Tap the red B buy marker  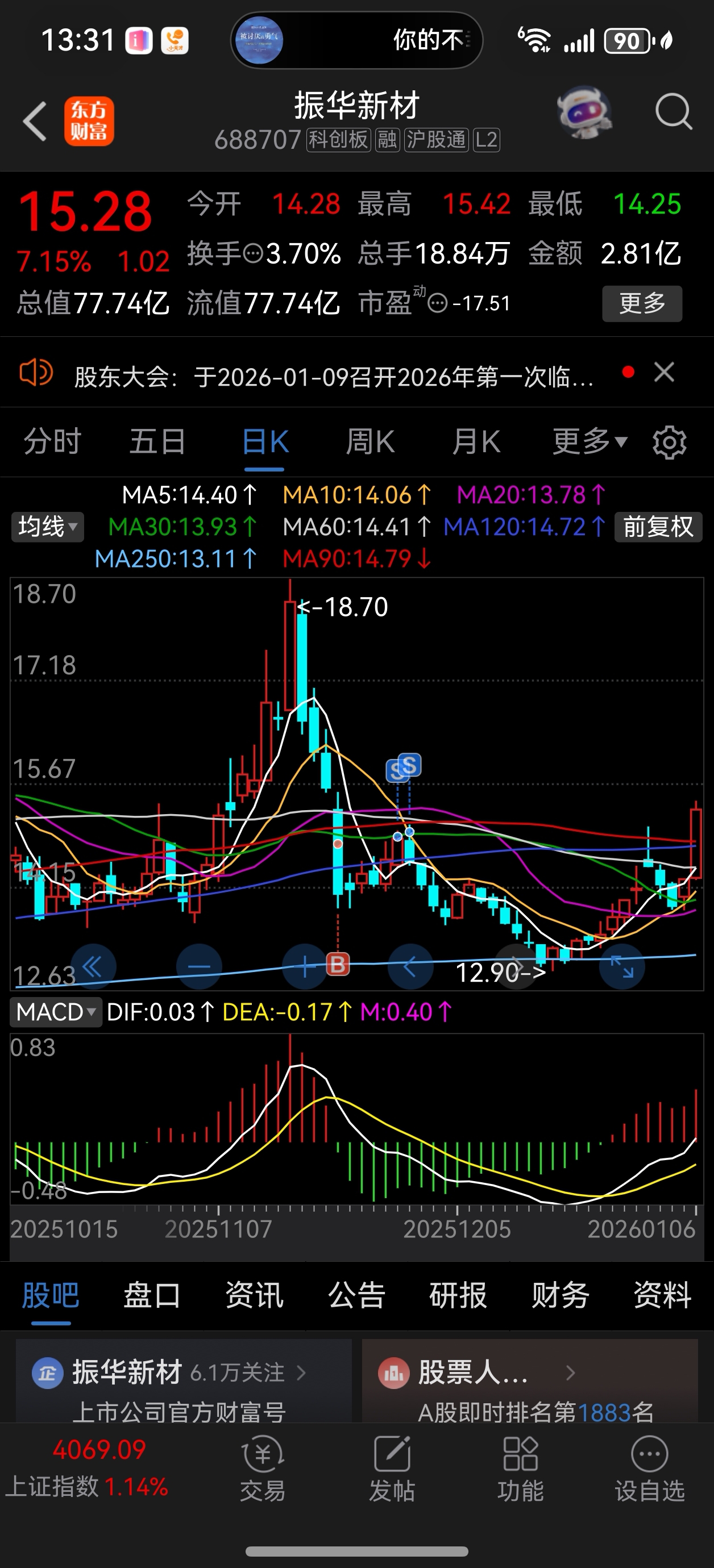[x=338, y=964]
